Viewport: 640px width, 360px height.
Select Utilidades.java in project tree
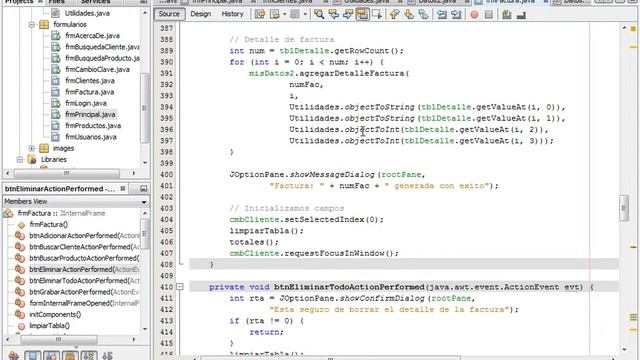tap(87, 13)
